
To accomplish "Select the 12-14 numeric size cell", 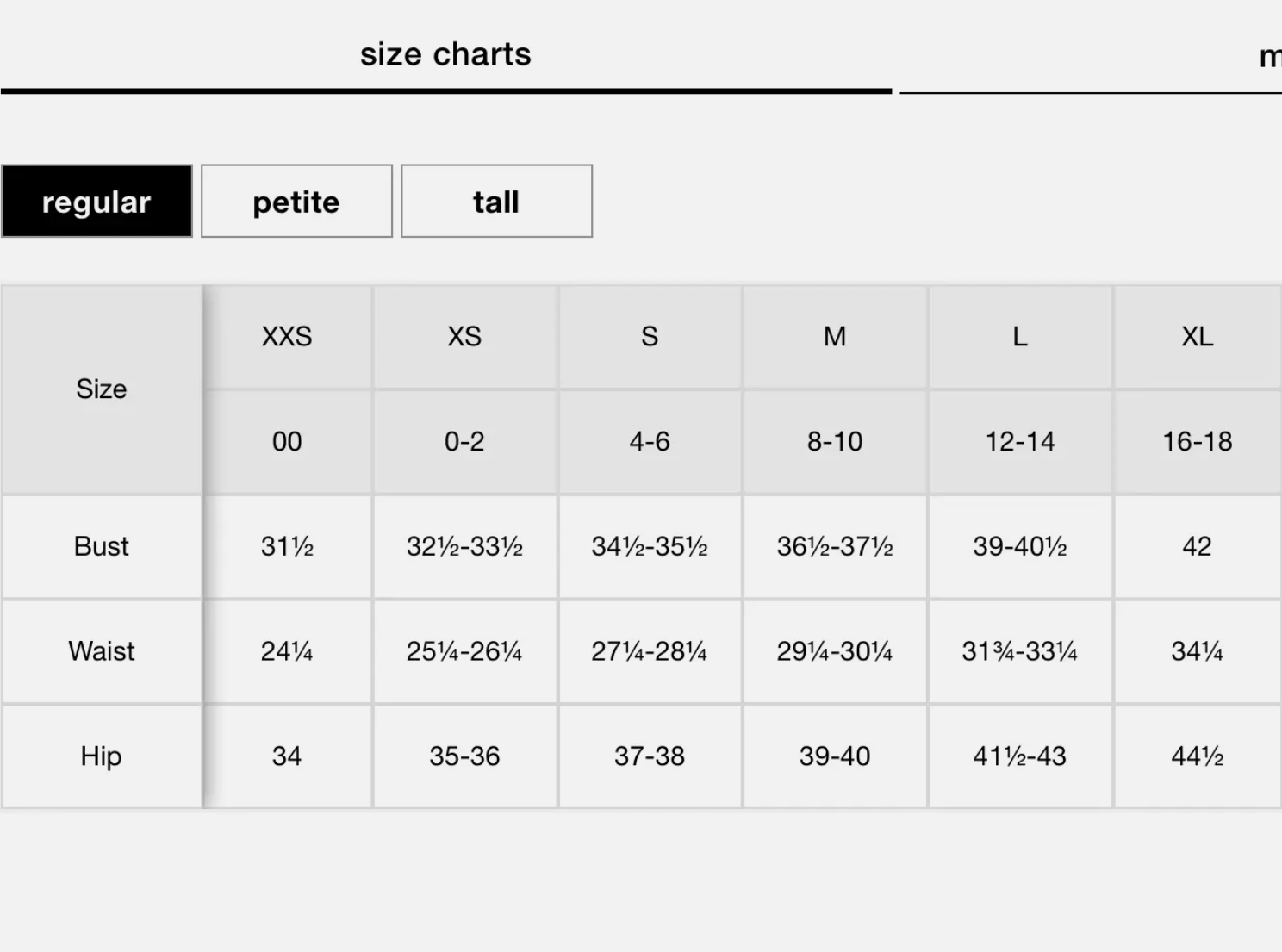I will [1019, 441].
